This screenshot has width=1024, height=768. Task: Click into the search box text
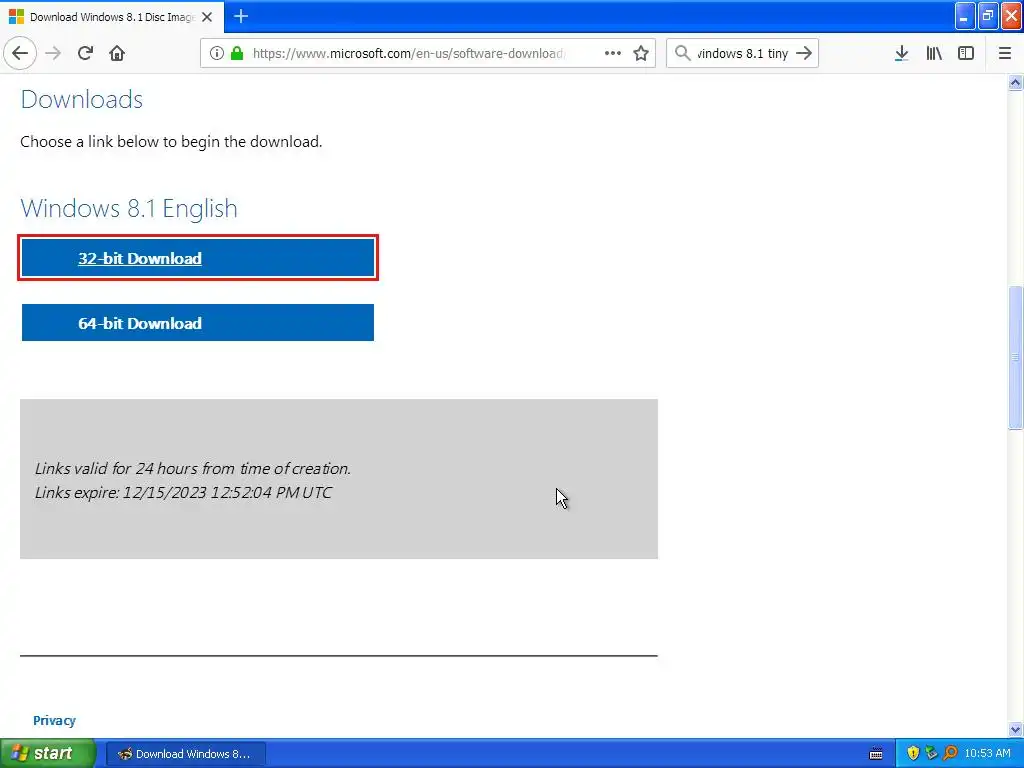743,54
